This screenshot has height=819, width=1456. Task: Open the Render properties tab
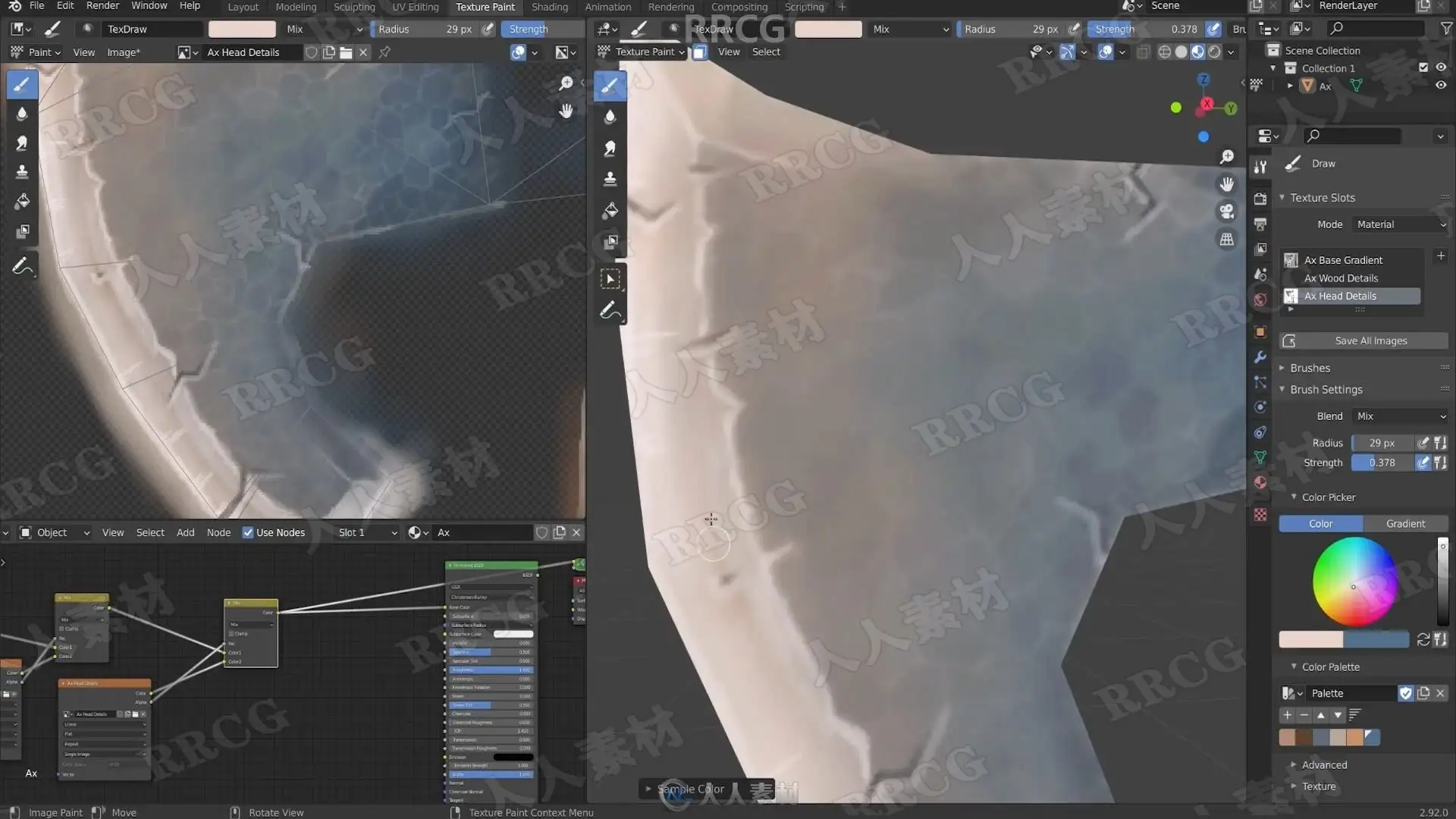click(x=1260, y=199)
